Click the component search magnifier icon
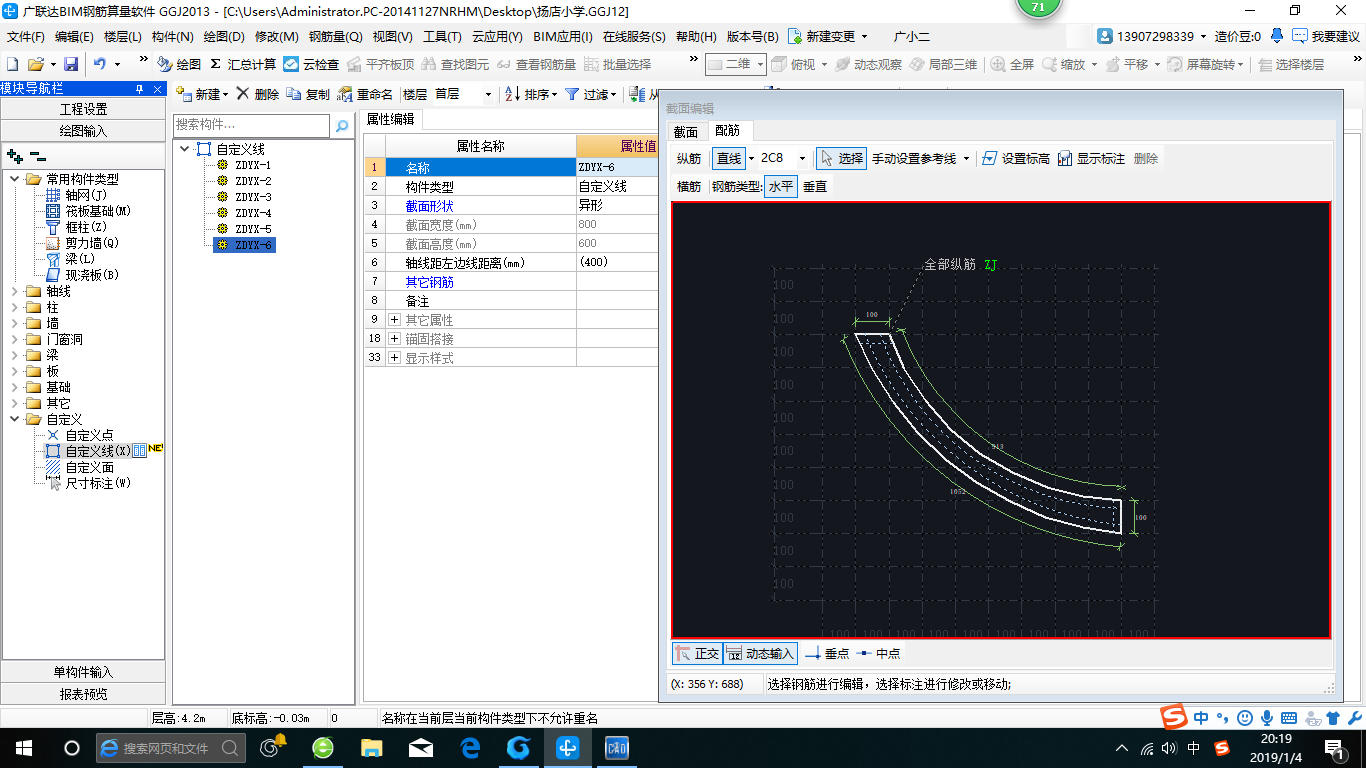The width and height of the screenshot is (1366, 768). (342, 125)
